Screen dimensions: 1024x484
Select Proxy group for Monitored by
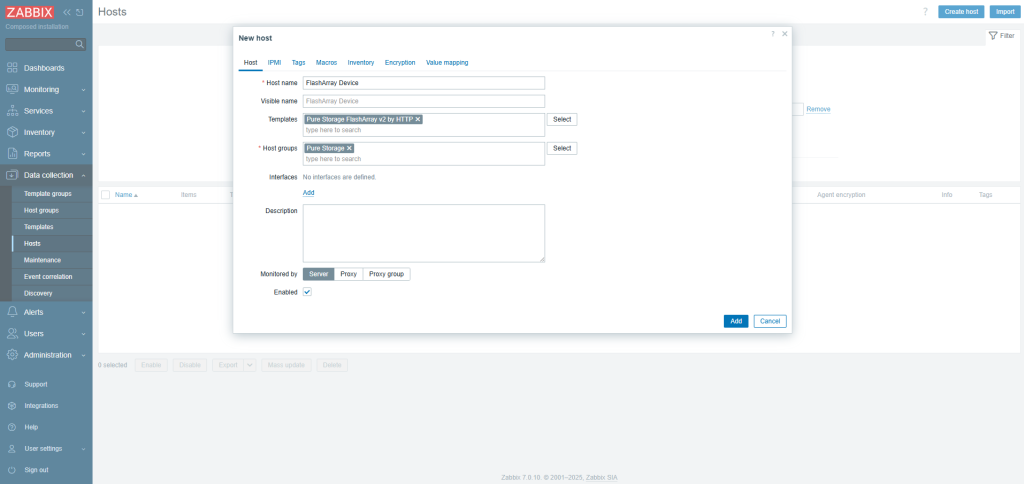(x=387, y=274)
